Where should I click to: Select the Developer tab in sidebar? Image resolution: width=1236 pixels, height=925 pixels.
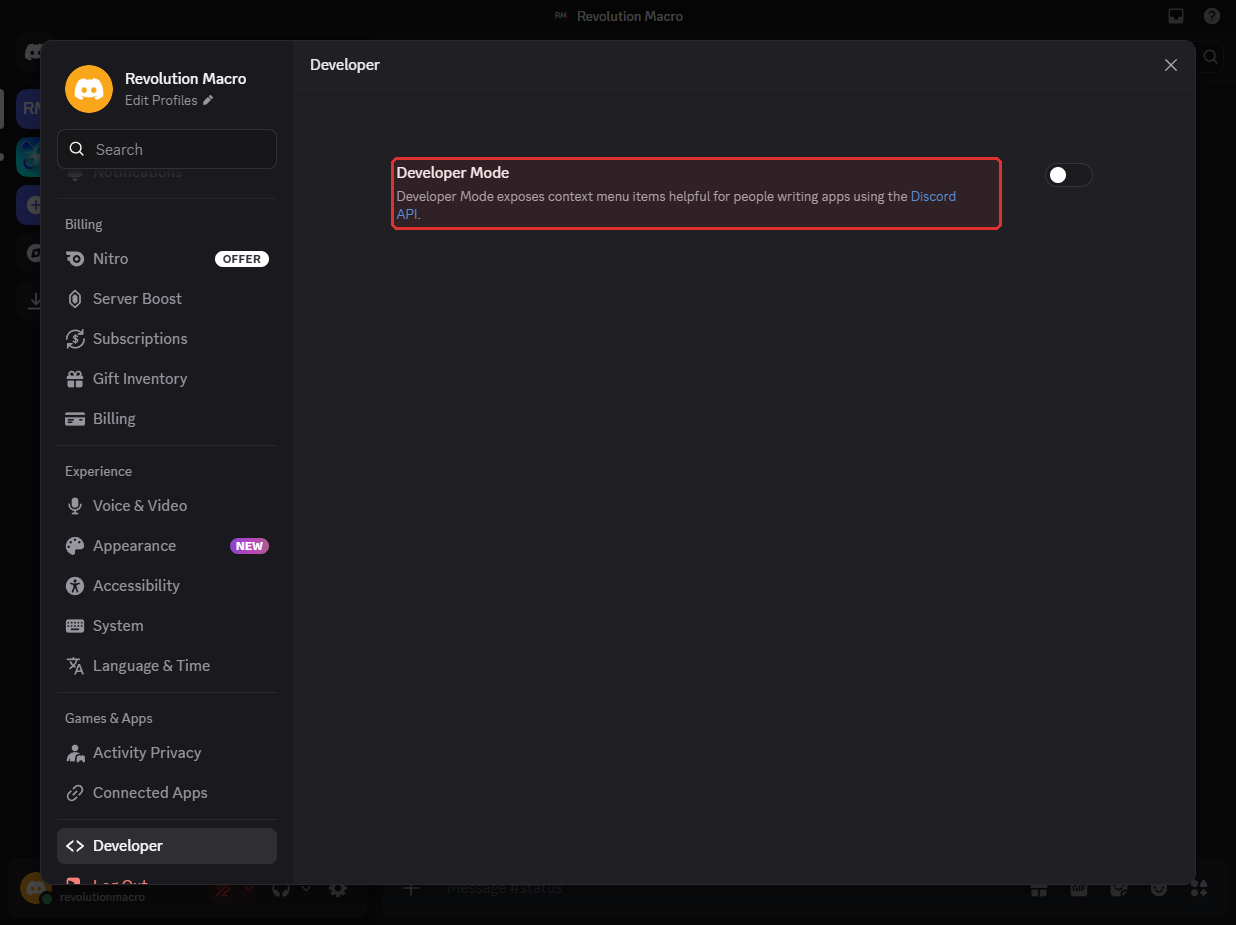click(167, 845)
